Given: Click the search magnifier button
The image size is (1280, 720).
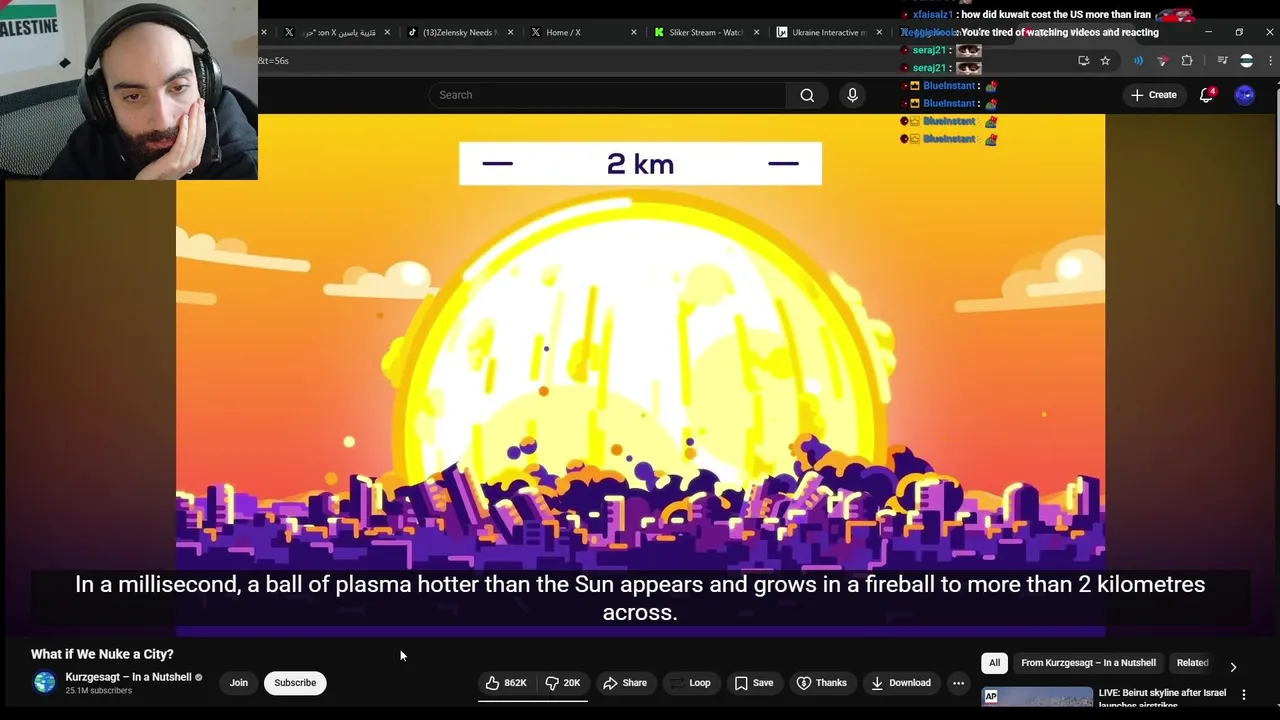Looking at the screenshot, I should pyautogui.click(x=807, y=95).
